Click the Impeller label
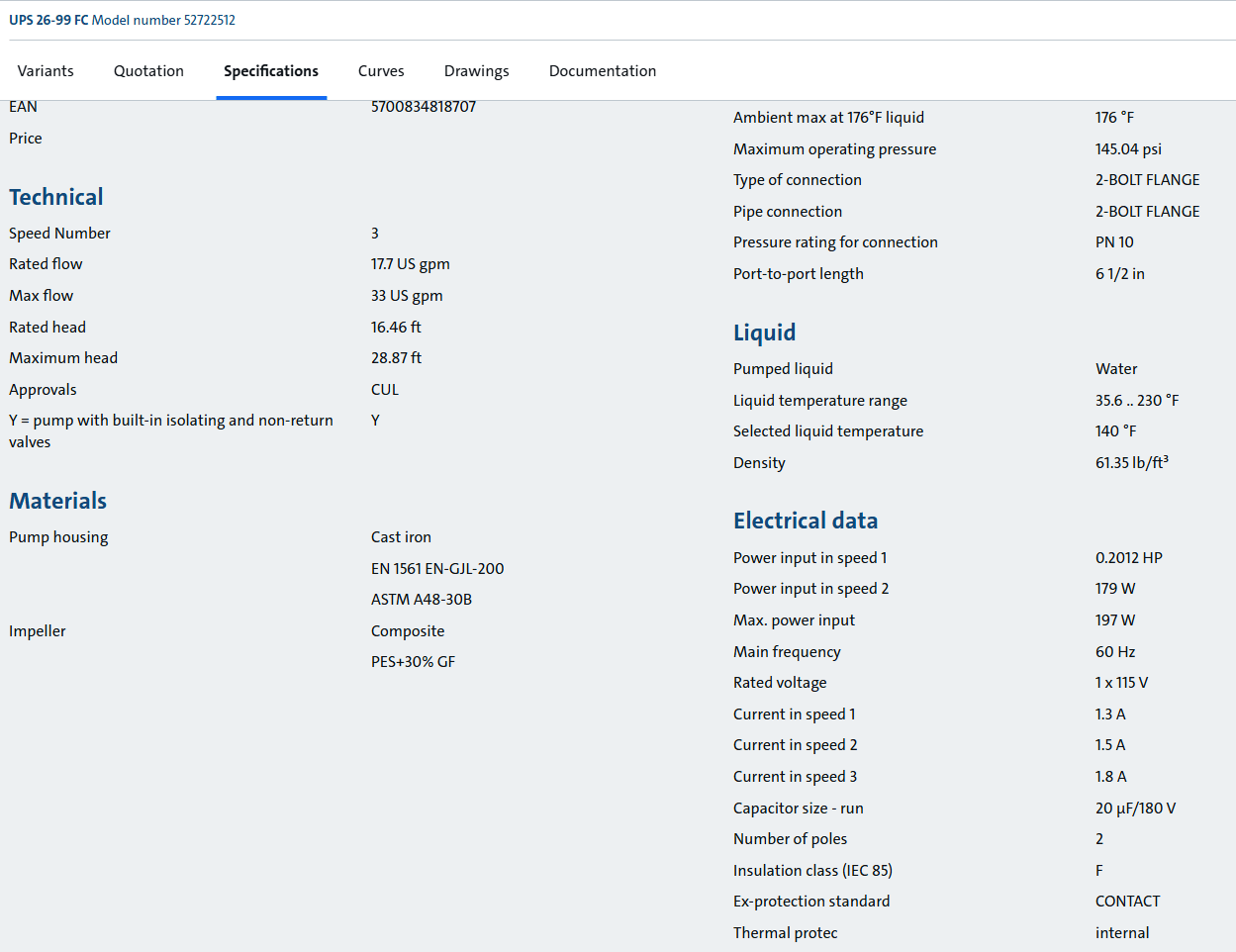The height and width of the screenshot is (952, 1236). pyautogui.click(x=38, y=631)
